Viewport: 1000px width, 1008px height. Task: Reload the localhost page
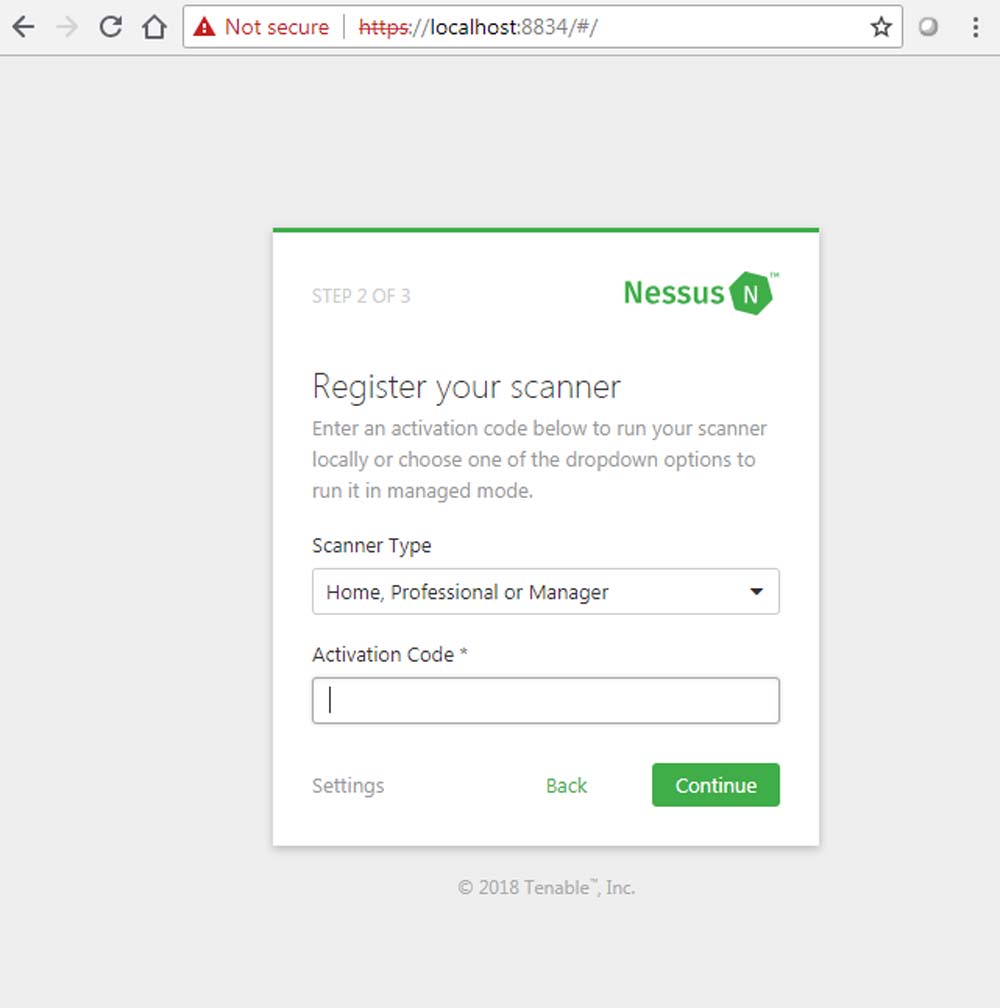111,27
